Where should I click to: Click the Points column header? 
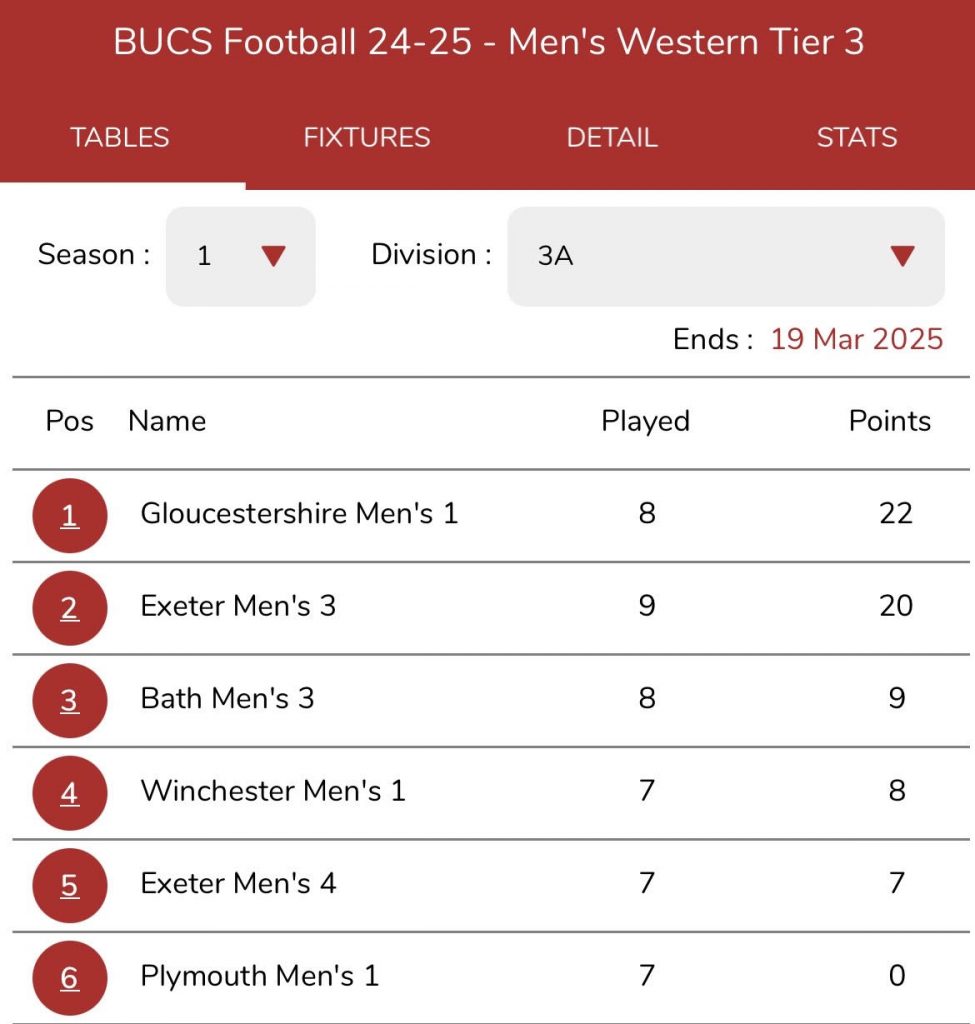tap(889, 421)
